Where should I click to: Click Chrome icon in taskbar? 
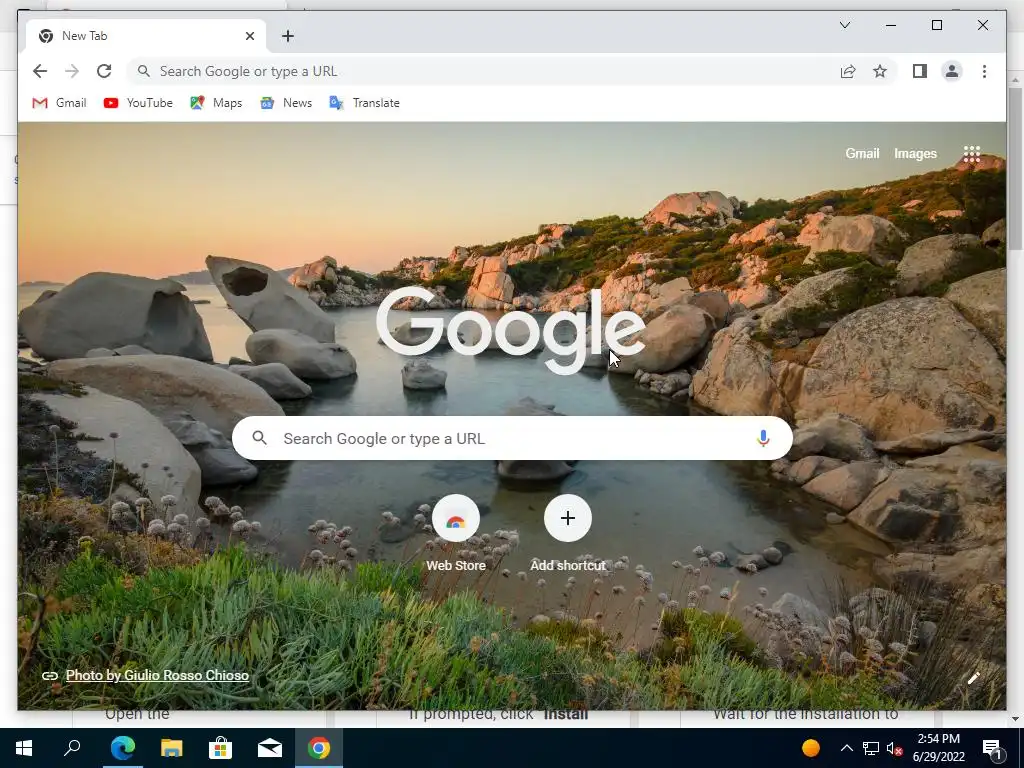[x=319, y=748]
